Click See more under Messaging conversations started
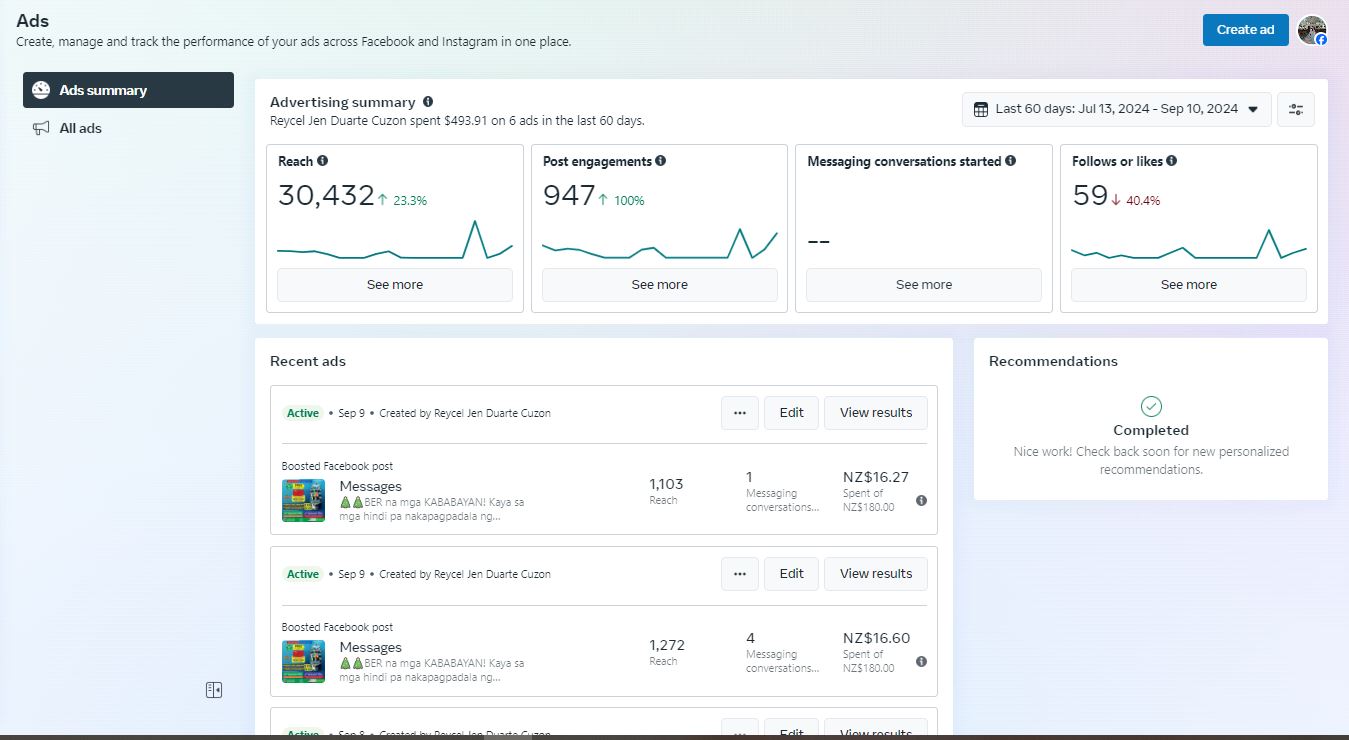The height and width of the screenshot is (740, 1349). (x=924, y=285)
